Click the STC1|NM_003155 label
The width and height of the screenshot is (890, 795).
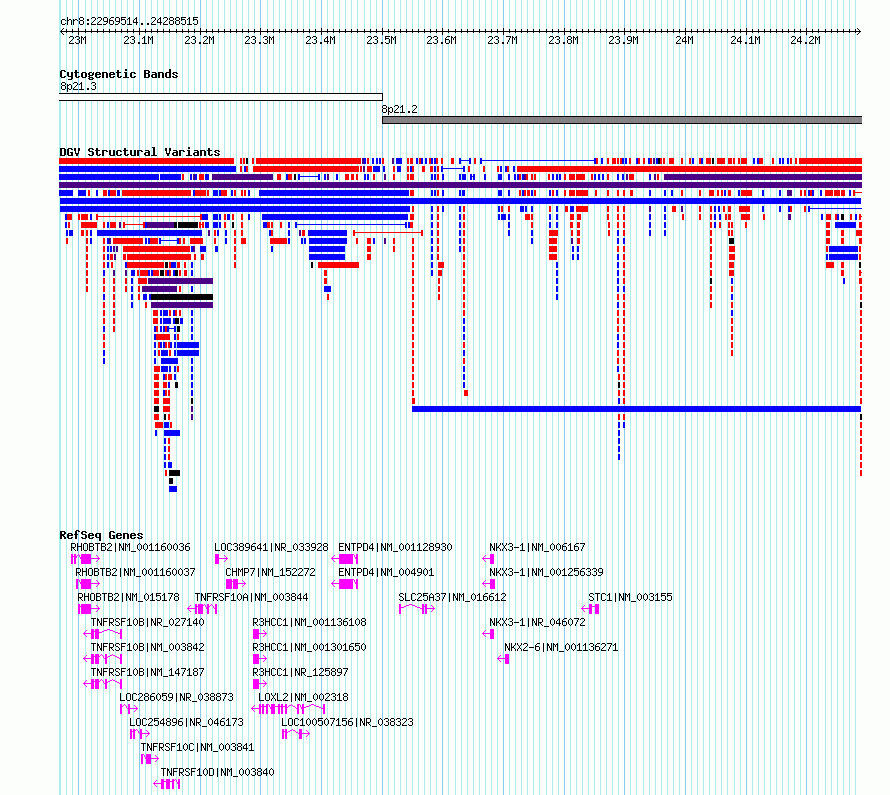630,598
